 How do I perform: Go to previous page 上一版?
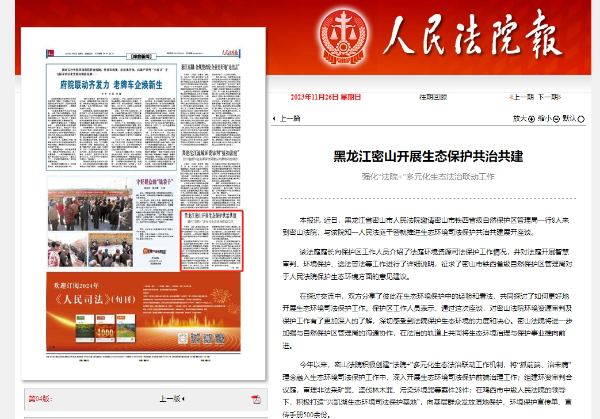172,399
